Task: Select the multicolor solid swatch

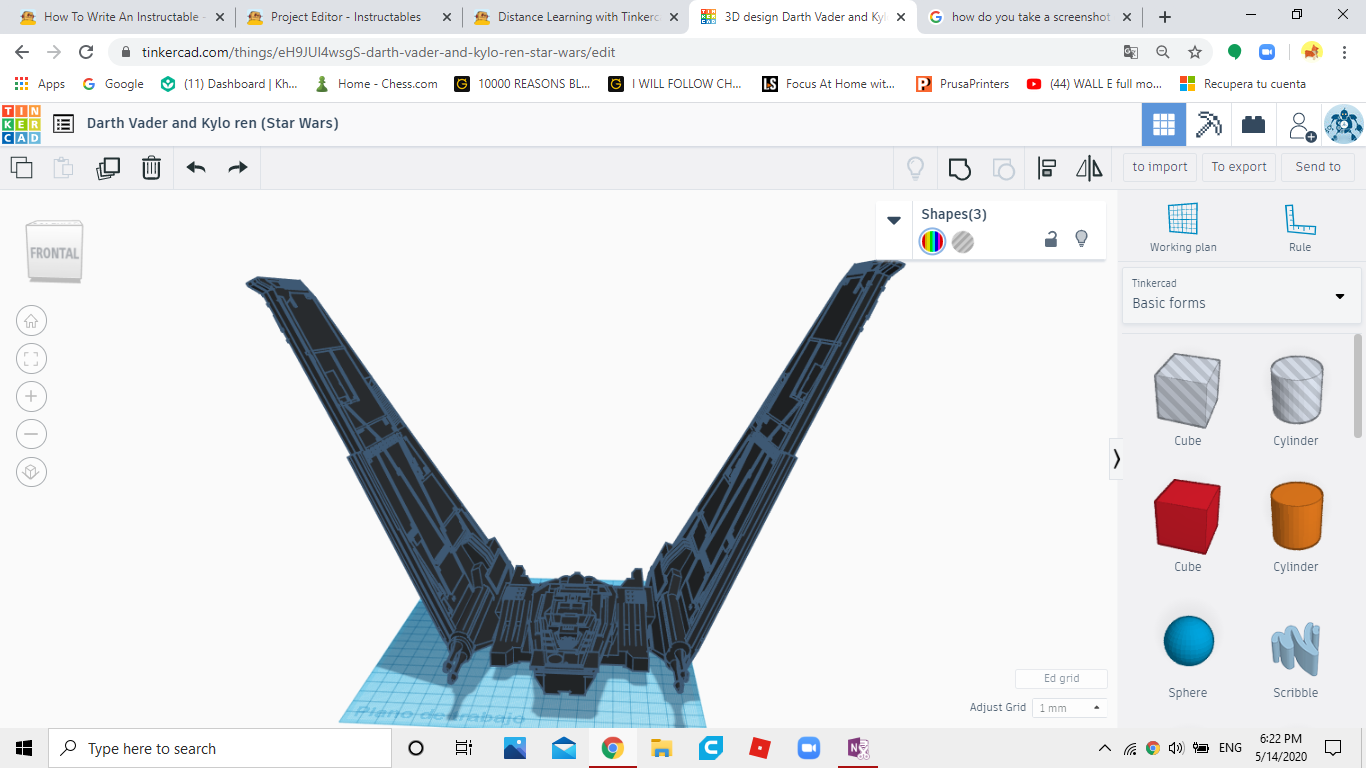Action: pos(932,241)
